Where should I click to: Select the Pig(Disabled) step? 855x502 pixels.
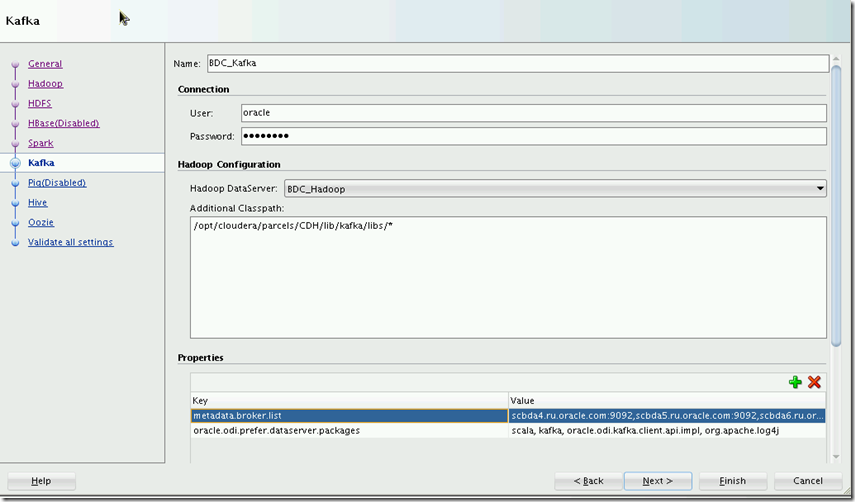[x=56, y=183]
